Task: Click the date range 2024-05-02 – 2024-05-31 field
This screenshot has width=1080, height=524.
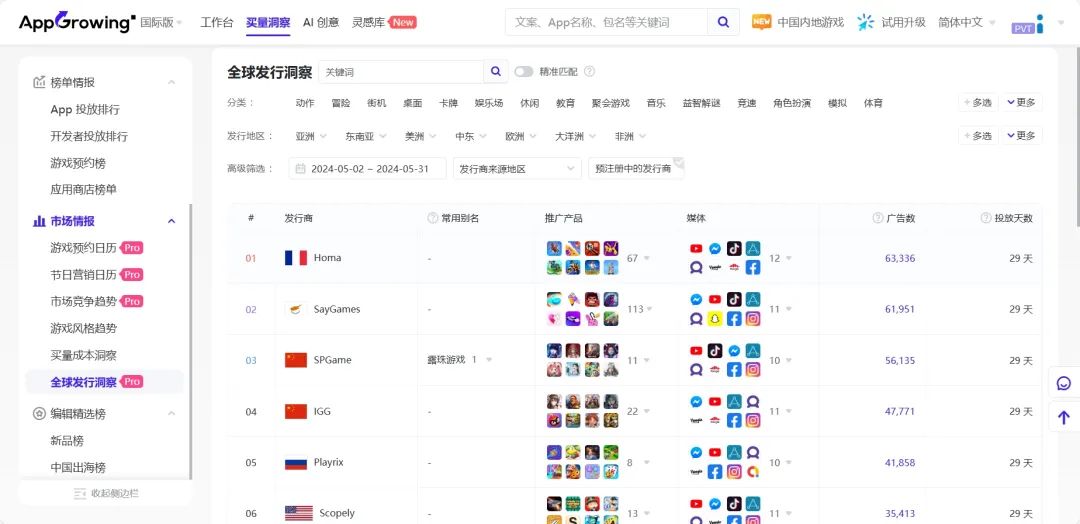Action: [367, 169]
